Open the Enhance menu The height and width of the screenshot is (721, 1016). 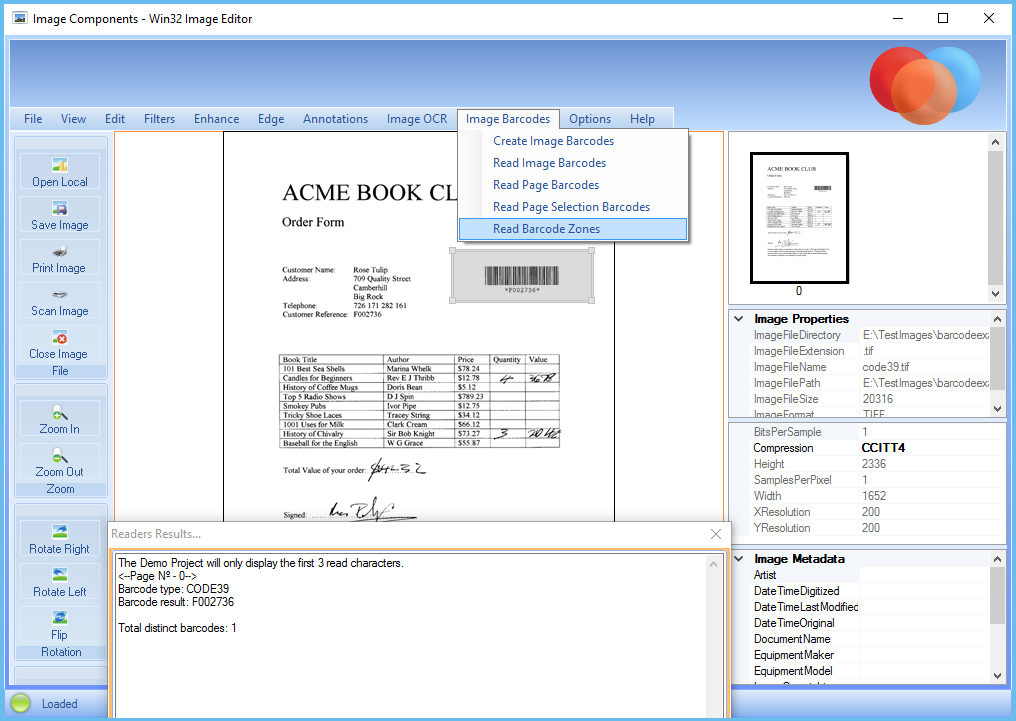(216, 119)
